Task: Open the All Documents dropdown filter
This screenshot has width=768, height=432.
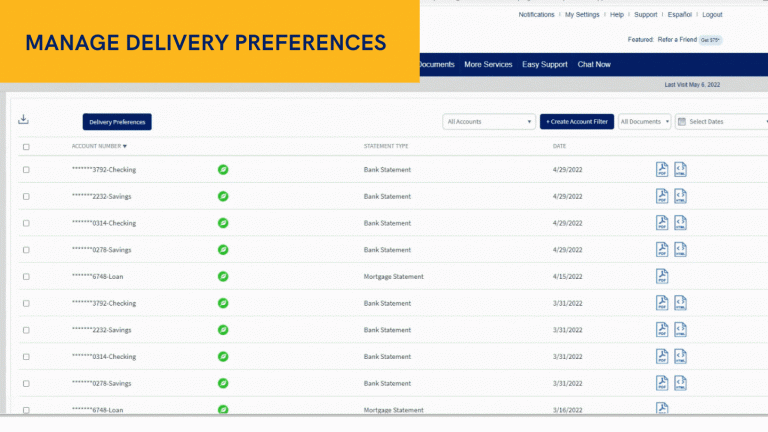Action: (644, 122)
